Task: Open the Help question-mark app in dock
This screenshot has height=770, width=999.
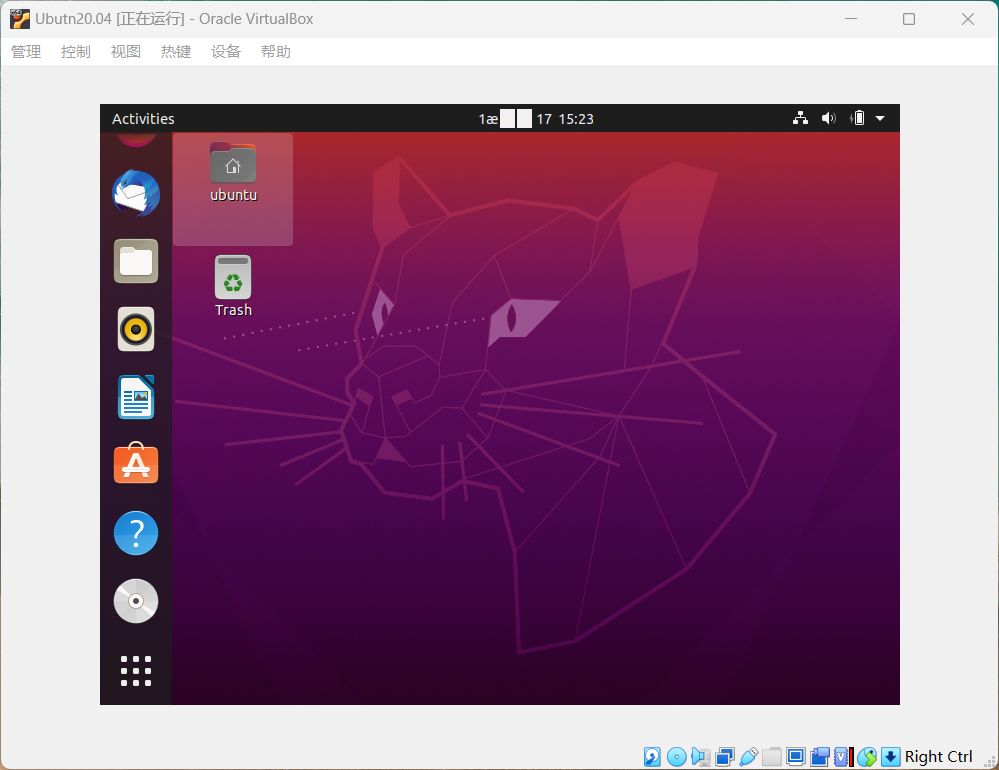Action: tap(136, 533)
